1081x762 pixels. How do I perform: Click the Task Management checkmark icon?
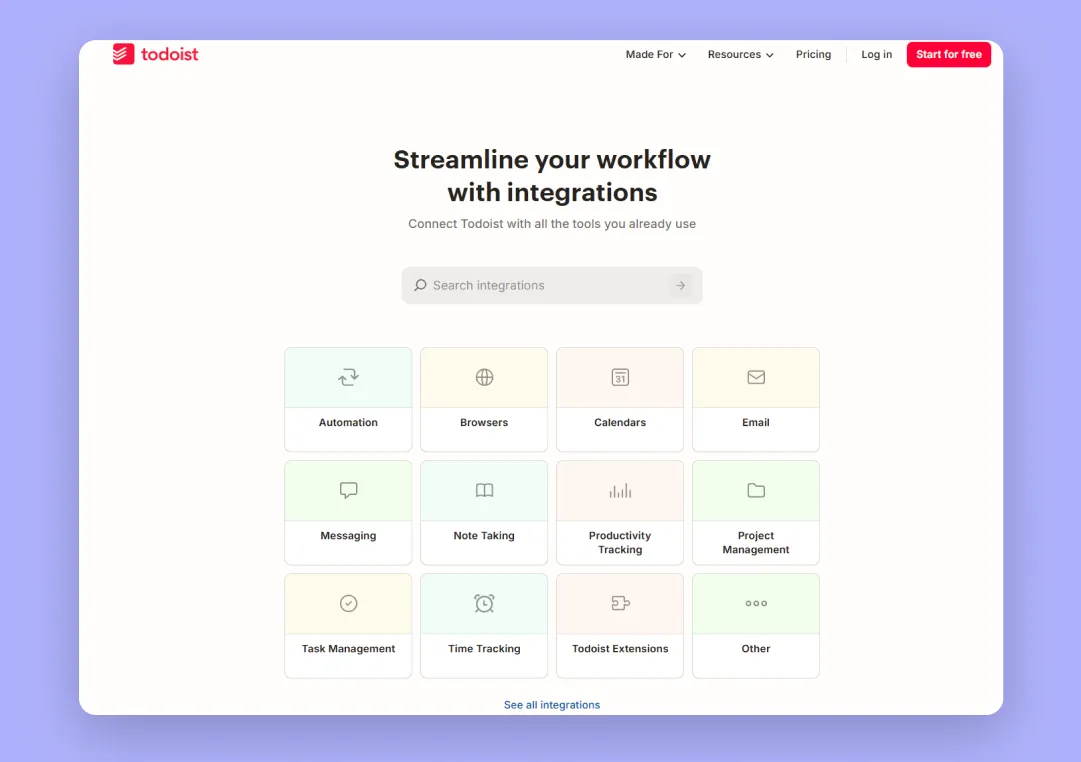point(348,603)
